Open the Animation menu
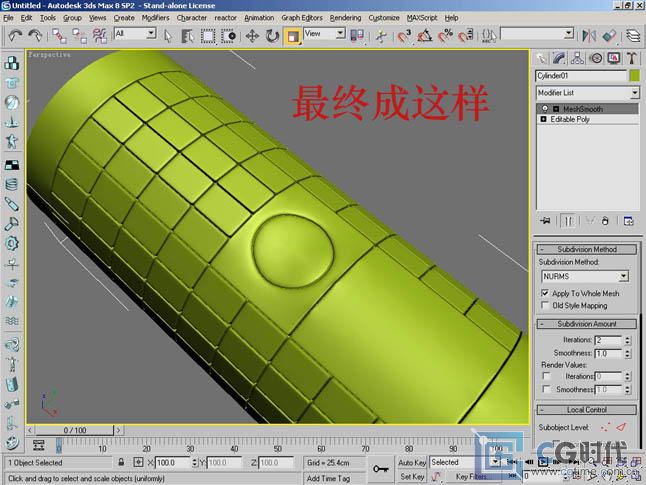This screenshot has width=646, height=485. click(259, 18)
